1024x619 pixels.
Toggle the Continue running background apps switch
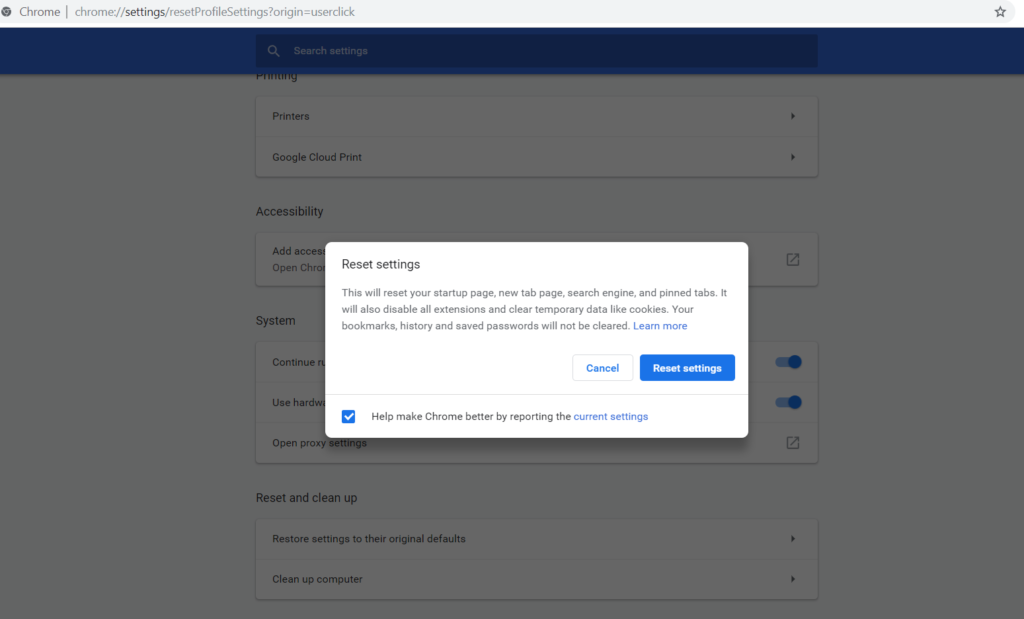point(788,362)
